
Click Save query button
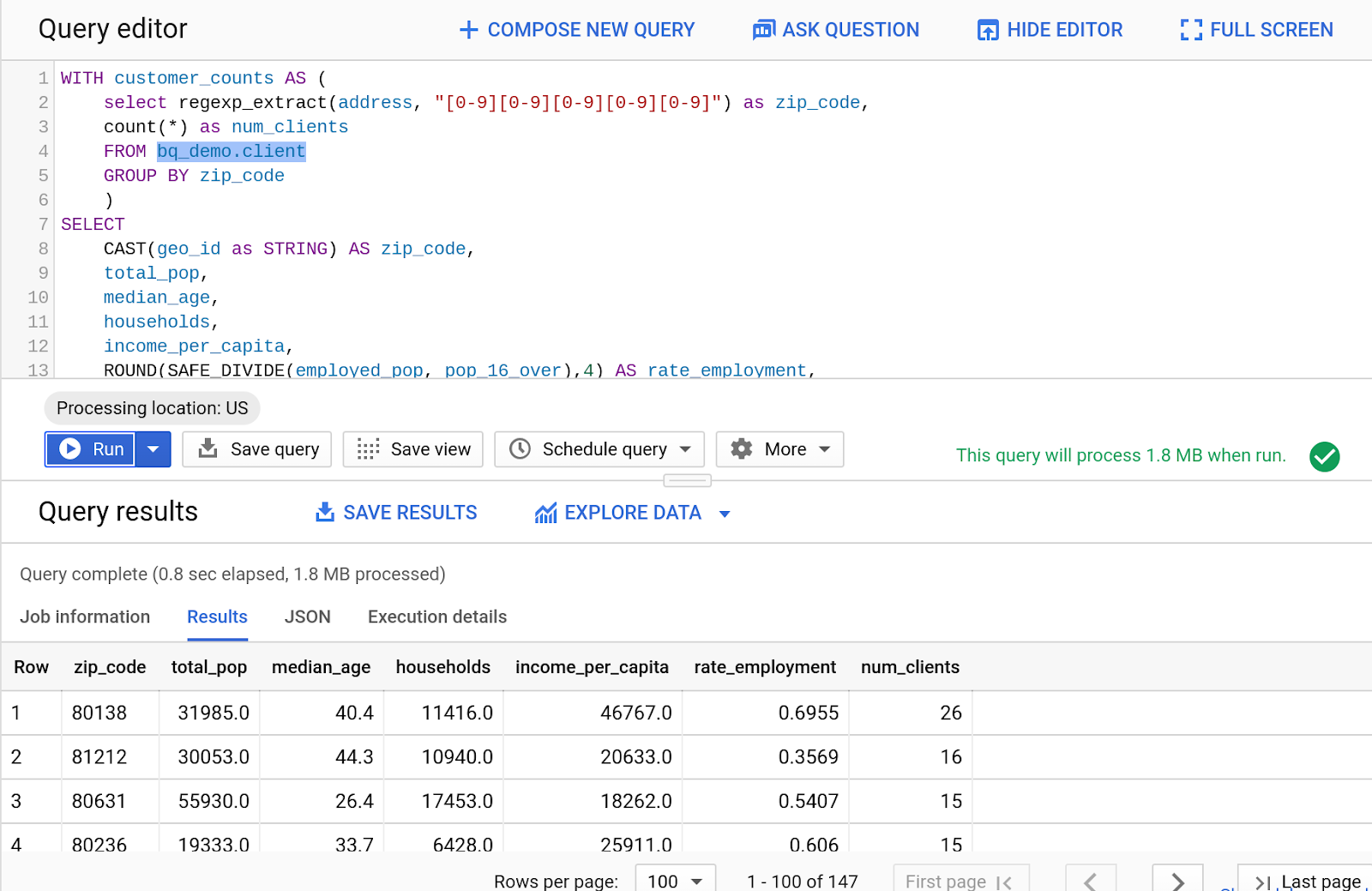(257, 449)
